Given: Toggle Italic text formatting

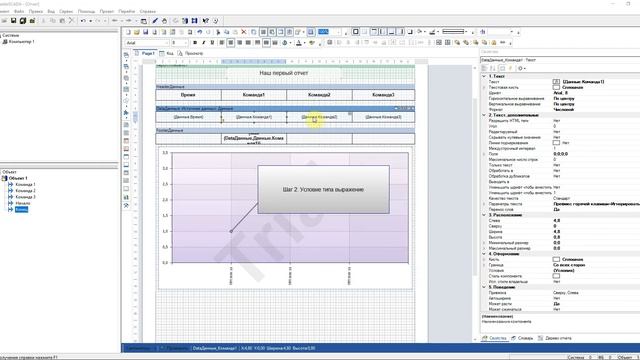Looking at the screenshot, I should [204, 43].
